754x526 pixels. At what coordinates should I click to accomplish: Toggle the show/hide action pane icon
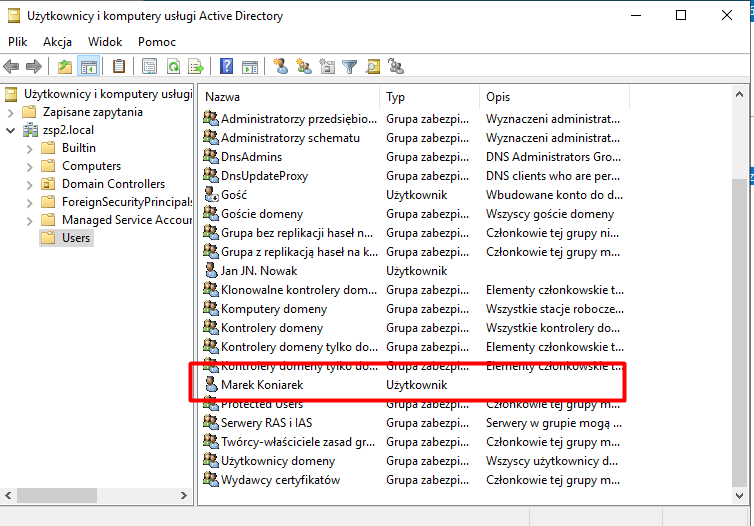[x=250, y=66]
